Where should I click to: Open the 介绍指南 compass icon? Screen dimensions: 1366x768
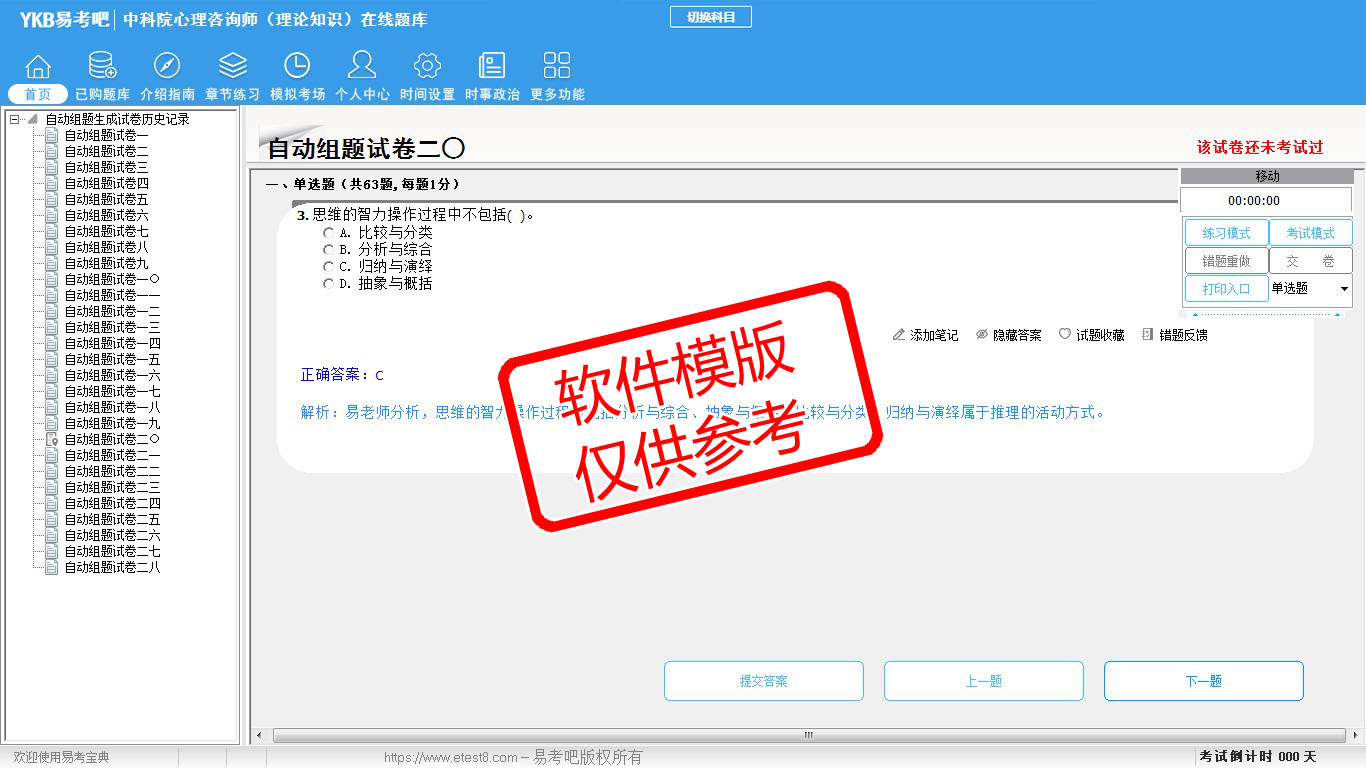tap(167, 67)
